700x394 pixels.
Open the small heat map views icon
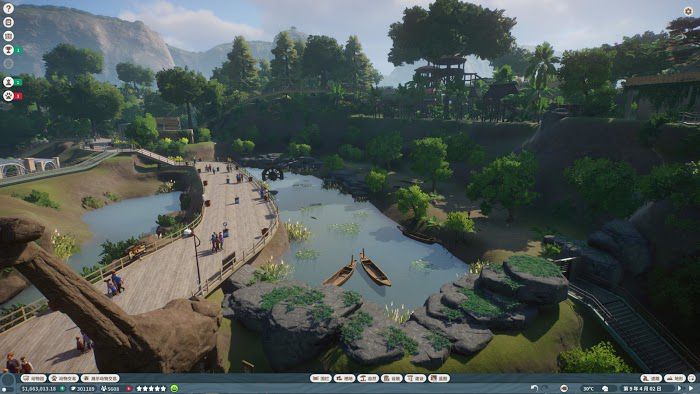692,378
